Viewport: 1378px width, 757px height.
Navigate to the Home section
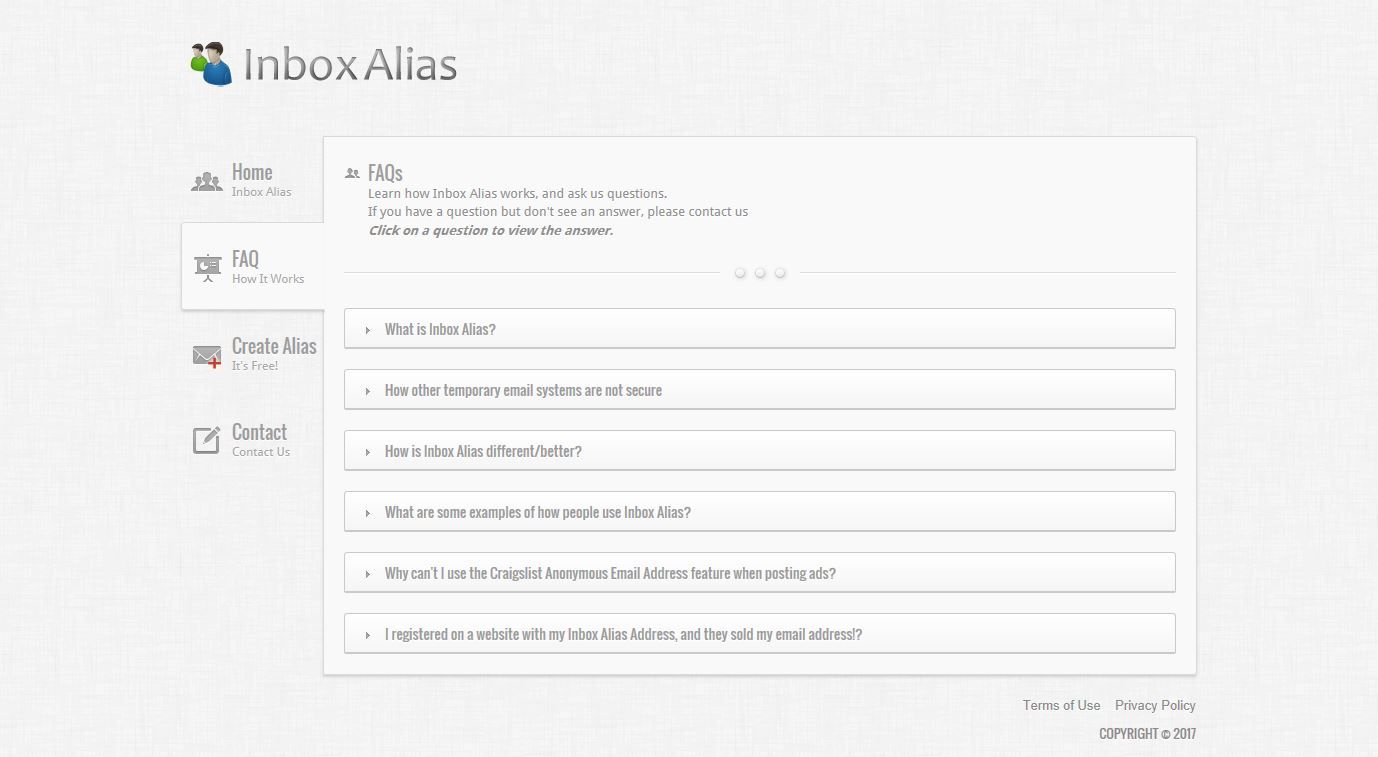(252, 171)
